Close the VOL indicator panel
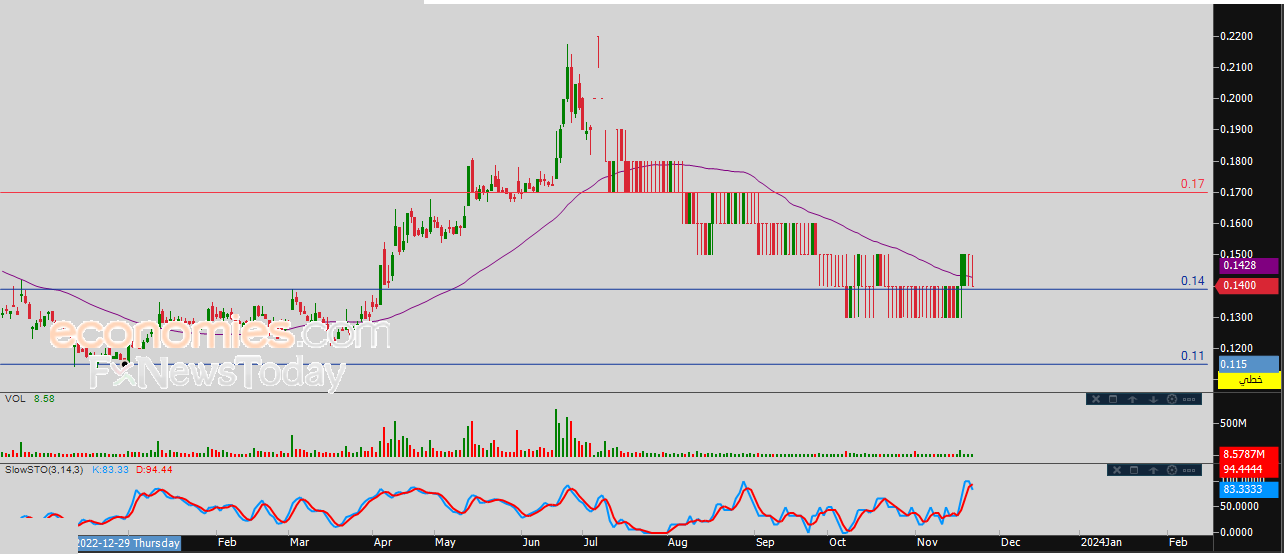Viewport: 1284px width, 554px height. pos(1096,399)
